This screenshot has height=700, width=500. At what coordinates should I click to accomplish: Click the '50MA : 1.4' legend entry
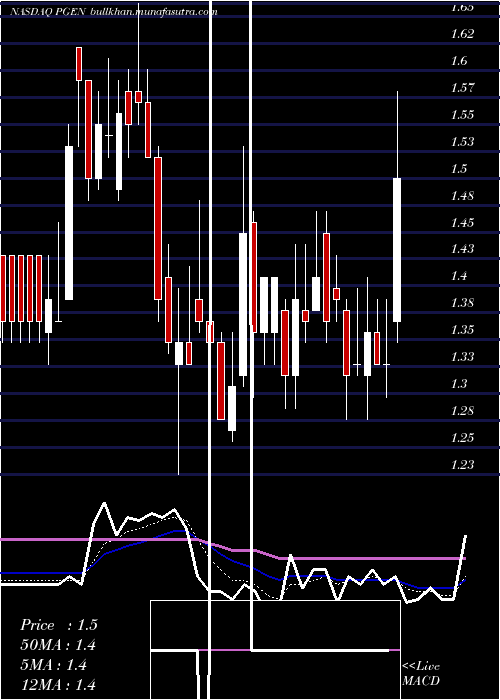coord(58,645)
